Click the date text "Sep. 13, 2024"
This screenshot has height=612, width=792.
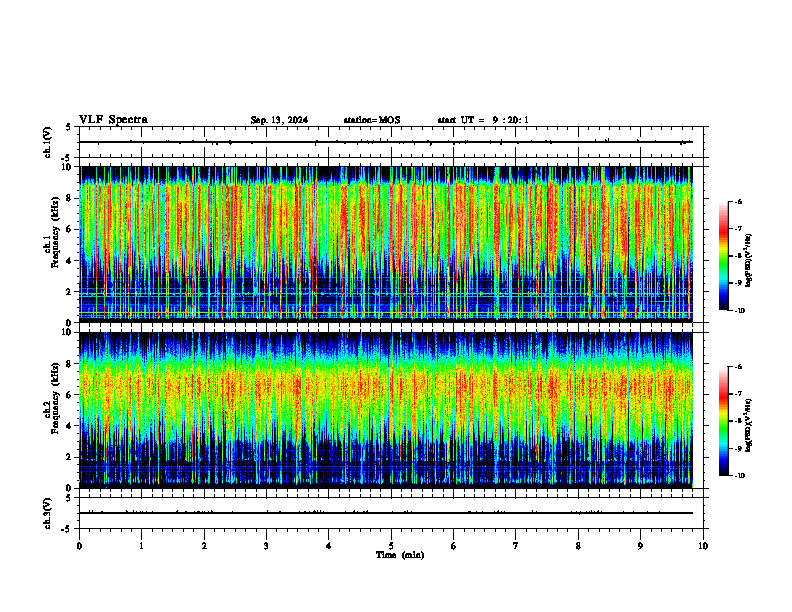(x=279, y=120)
